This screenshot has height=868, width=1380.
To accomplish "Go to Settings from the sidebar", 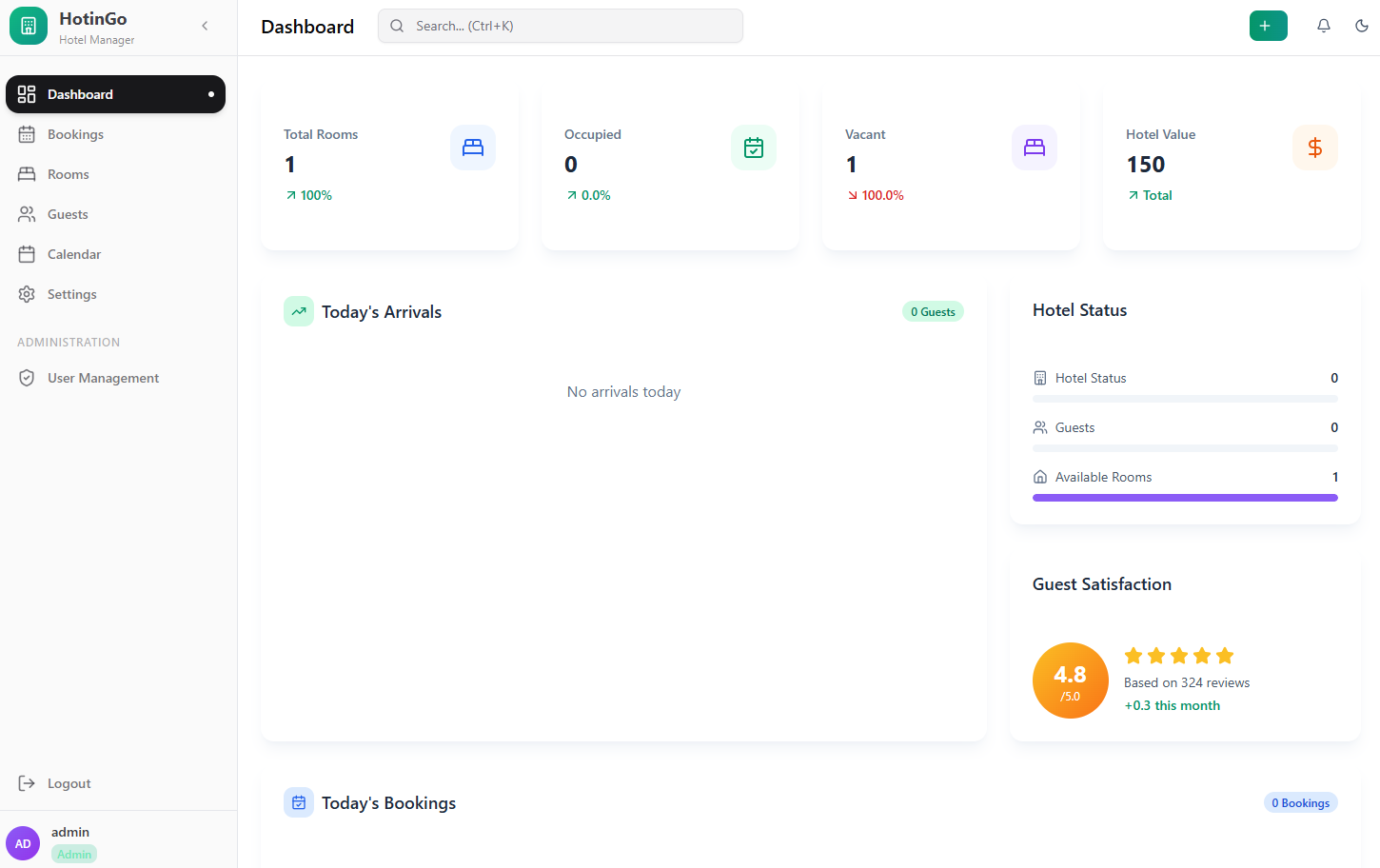I will click(72, 294).
